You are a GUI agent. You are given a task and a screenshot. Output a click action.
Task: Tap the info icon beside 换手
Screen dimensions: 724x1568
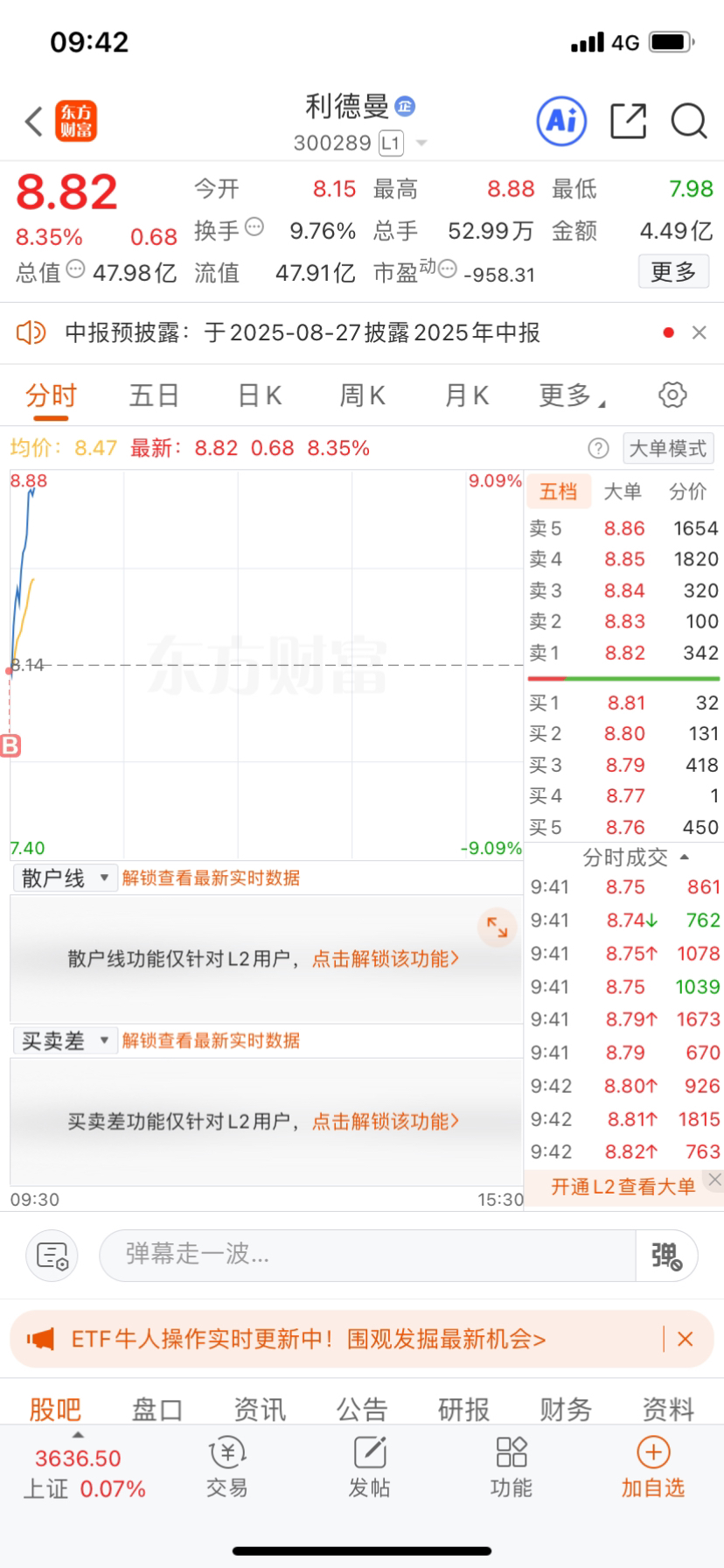coord(254,227)
